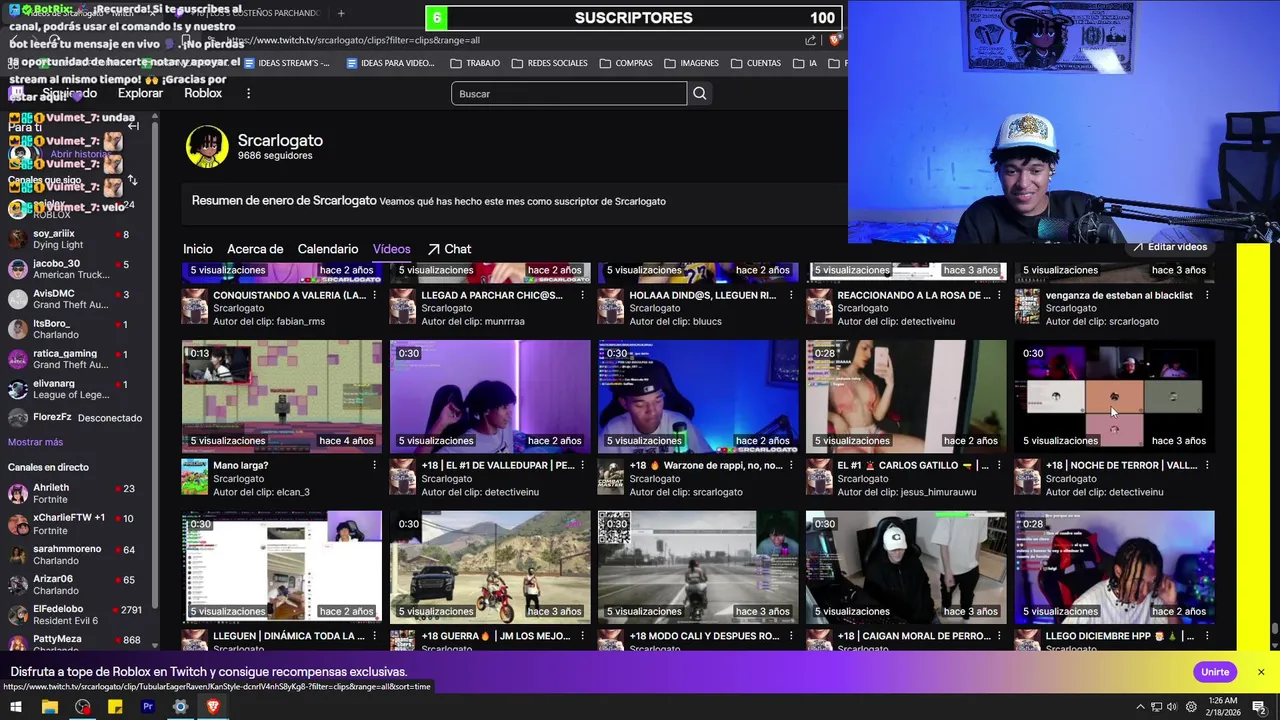This screenshot has height=720, width=1280.
Task: Play "+18 Warzone de rappi" clip thumbnail
Action: click(698, 397)
